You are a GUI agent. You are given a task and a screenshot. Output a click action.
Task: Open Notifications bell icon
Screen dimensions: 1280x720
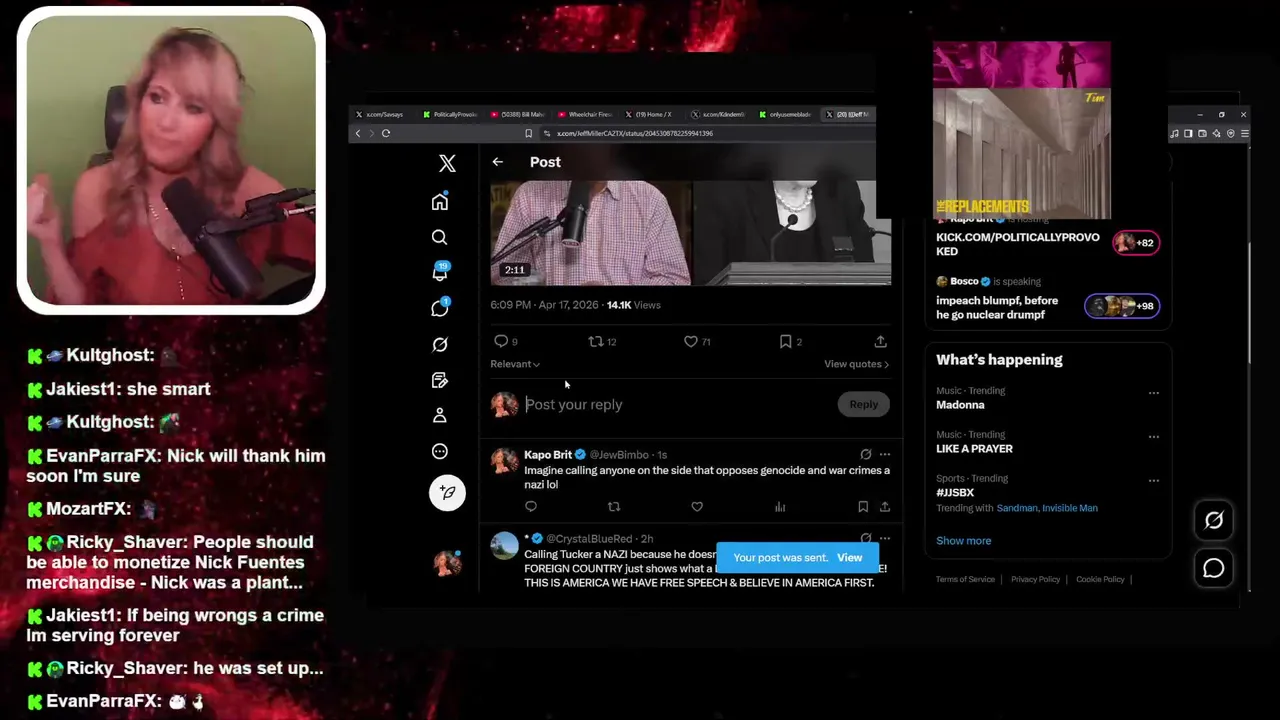pyautogui.click(x=440, y=272)
